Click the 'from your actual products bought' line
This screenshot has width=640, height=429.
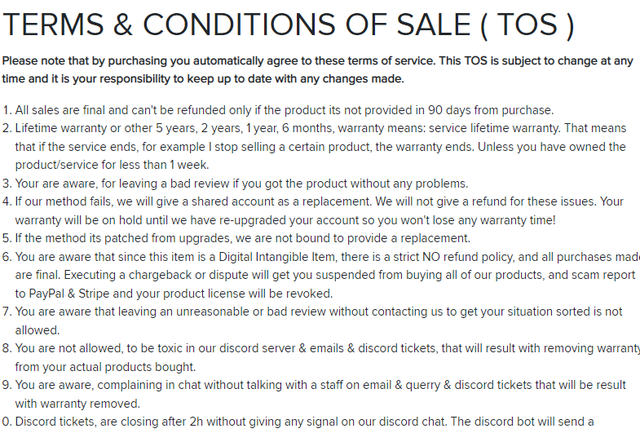pyautogui.click(x=105, y=367)
